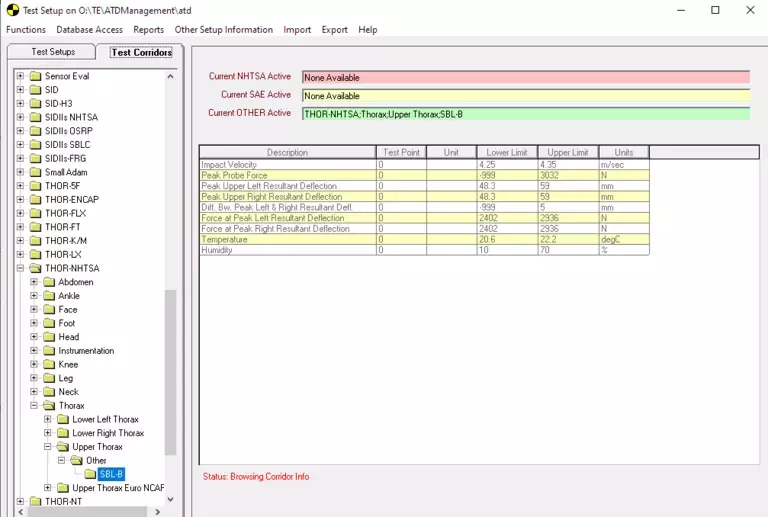This screenshot has width=768, height=517.
Task: Collapse the THOR-NHTSA tree node
Action: pos(20,268)
